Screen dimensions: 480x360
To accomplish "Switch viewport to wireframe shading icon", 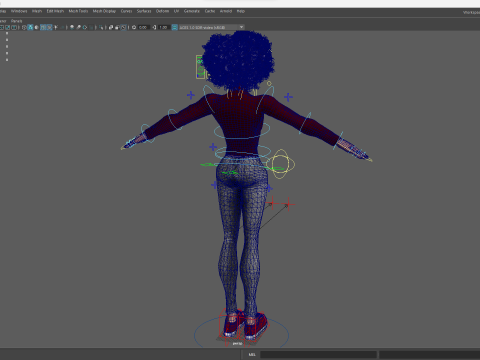I will coord(24,27).
